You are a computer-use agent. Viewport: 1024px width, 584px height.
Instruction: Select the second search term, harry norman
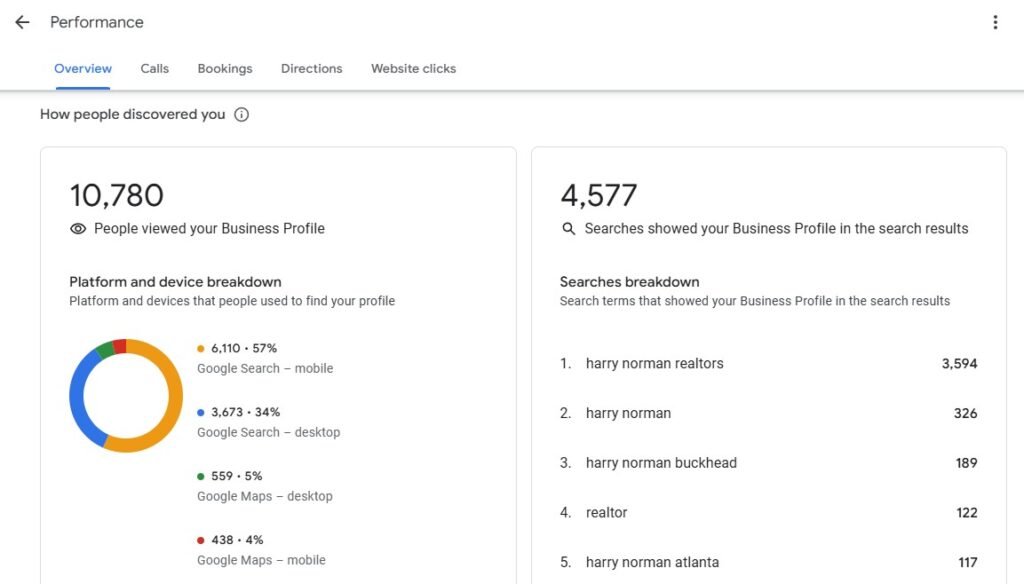pyautogui.click(x=628, y=414)
